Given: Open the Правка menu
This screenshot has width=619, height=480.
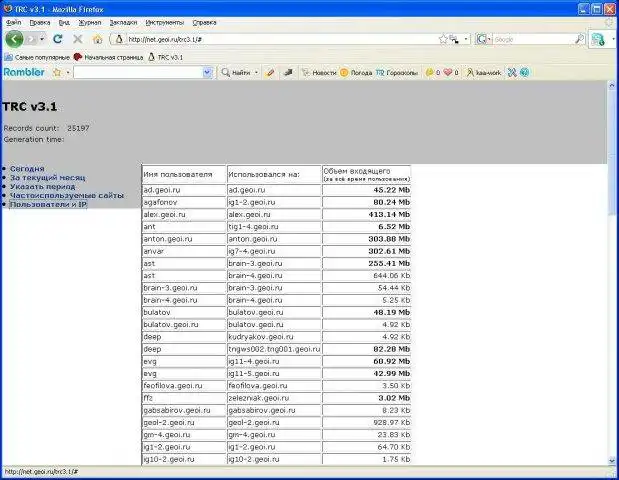Looking at the screenshot, I should [40, 22].
